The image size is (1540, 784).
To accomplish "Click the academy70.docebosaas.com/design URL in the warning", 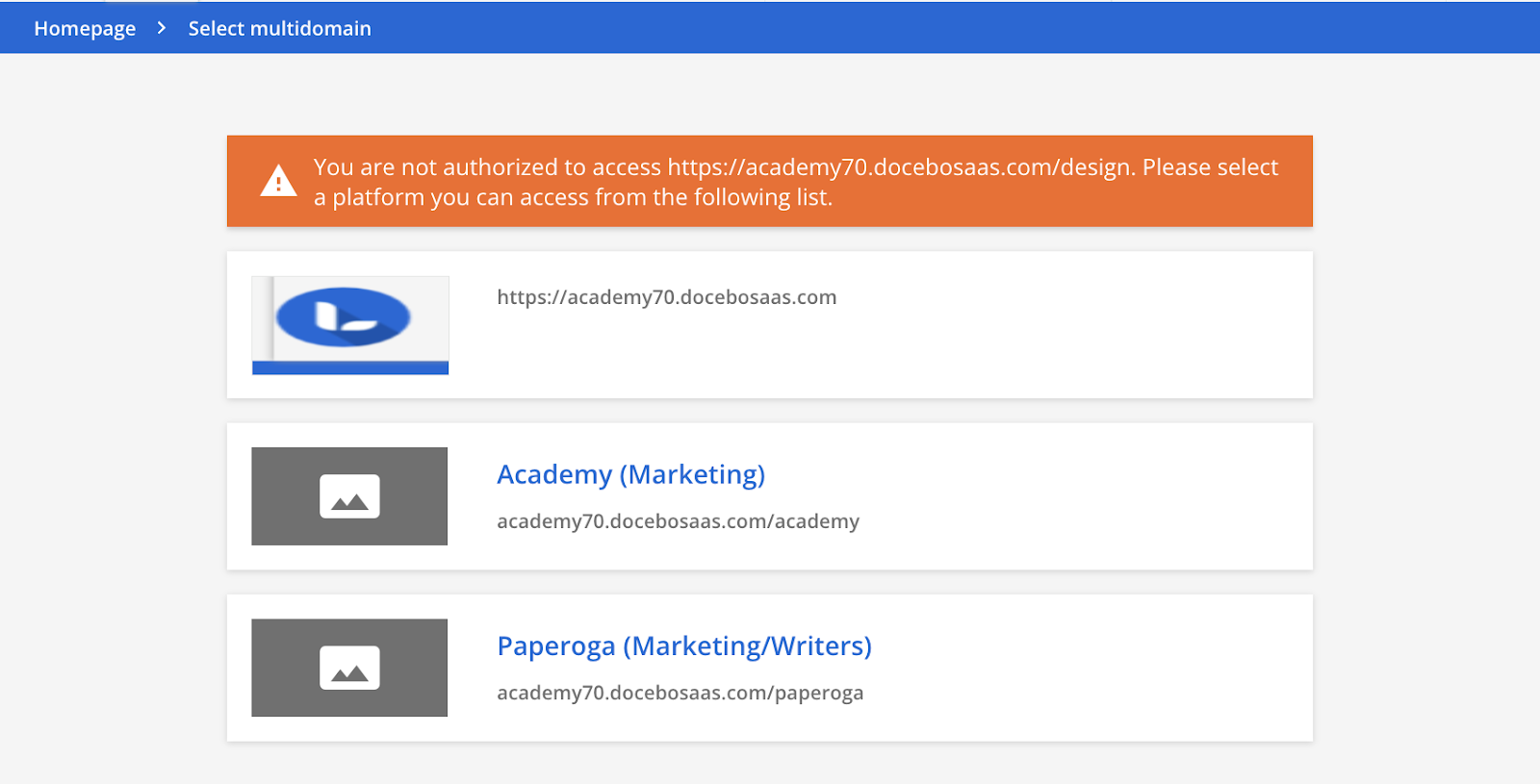I will tap(901, 167).
